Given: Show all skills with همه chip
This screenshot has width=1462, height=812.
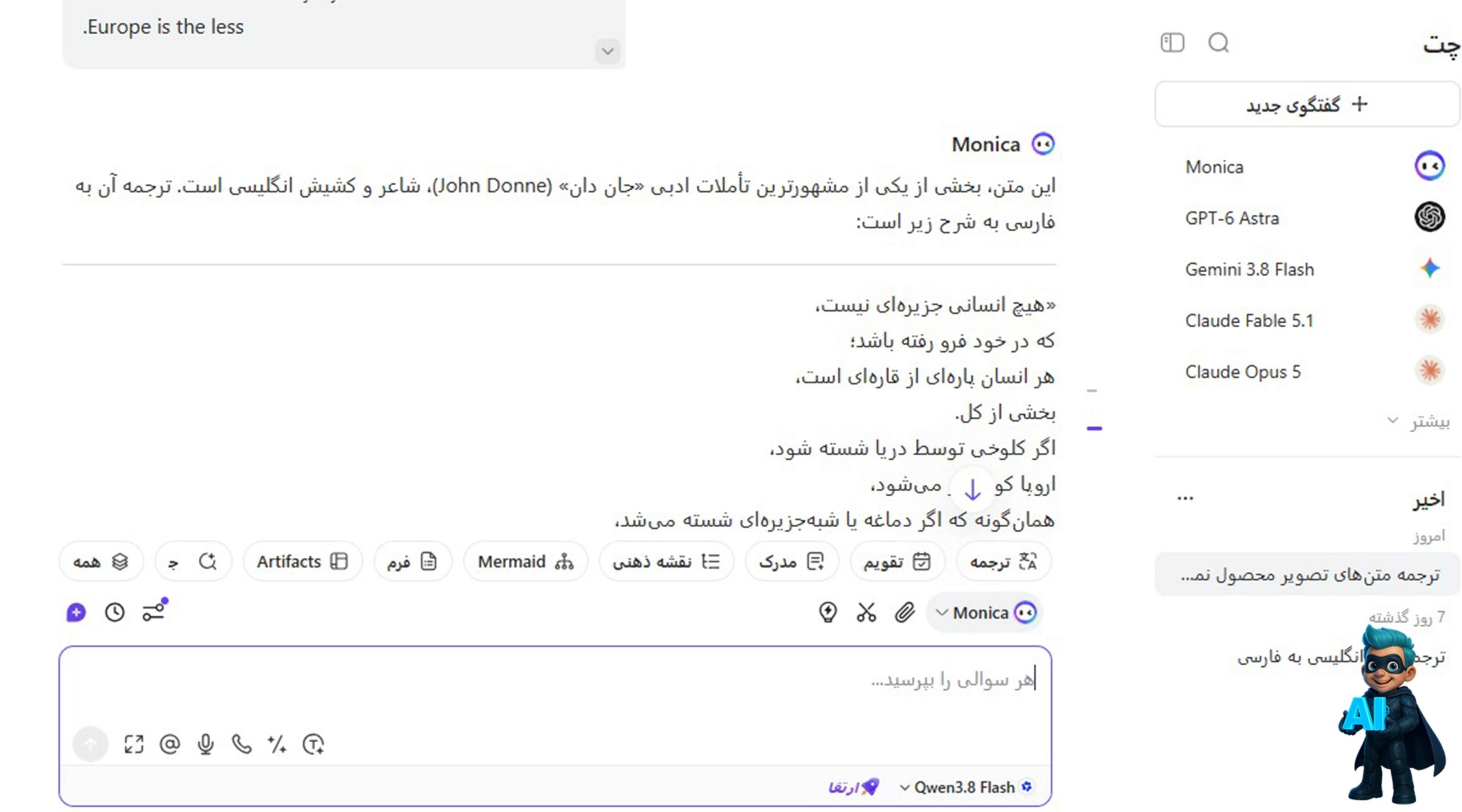Looking at the screenshot, I should click(x=101, y=561).
